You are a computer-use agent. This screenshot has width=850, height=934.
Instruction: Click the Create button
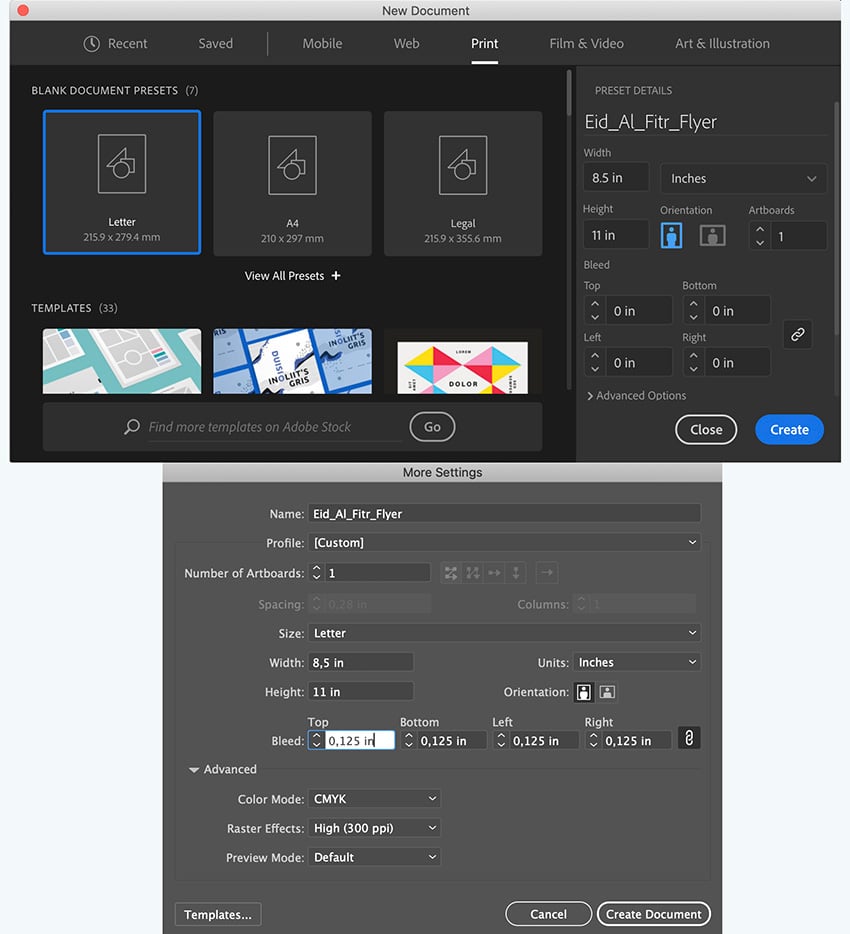[x=789, y=429]
